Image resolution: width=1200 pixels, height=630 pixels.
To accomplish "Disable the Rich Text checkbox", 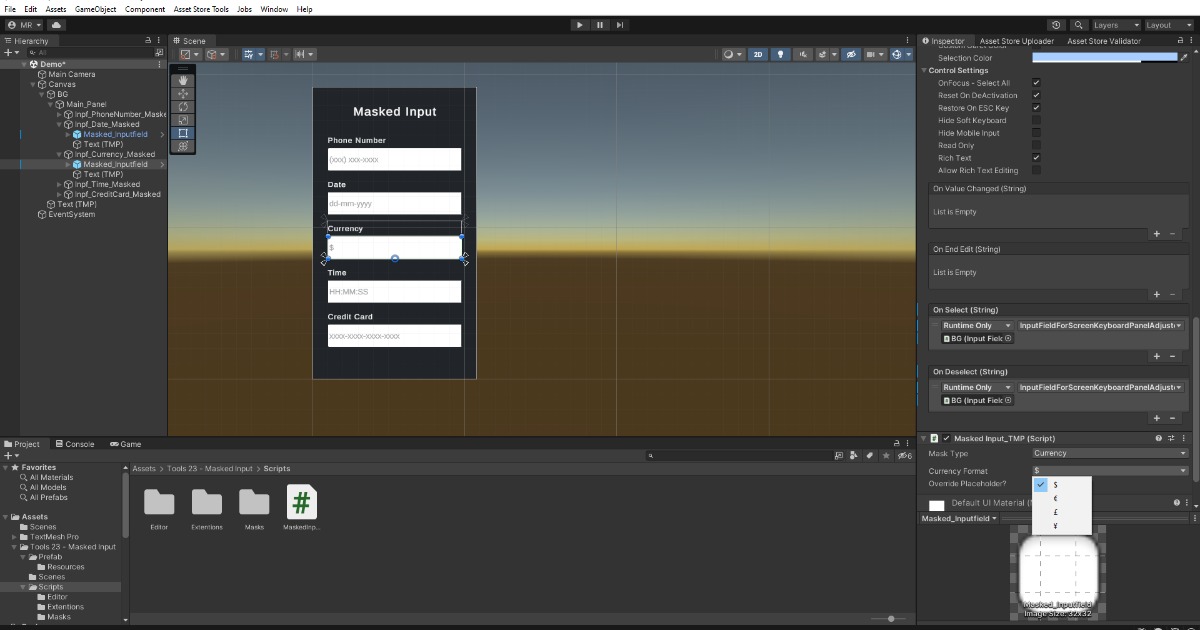I will point(1037,157).
